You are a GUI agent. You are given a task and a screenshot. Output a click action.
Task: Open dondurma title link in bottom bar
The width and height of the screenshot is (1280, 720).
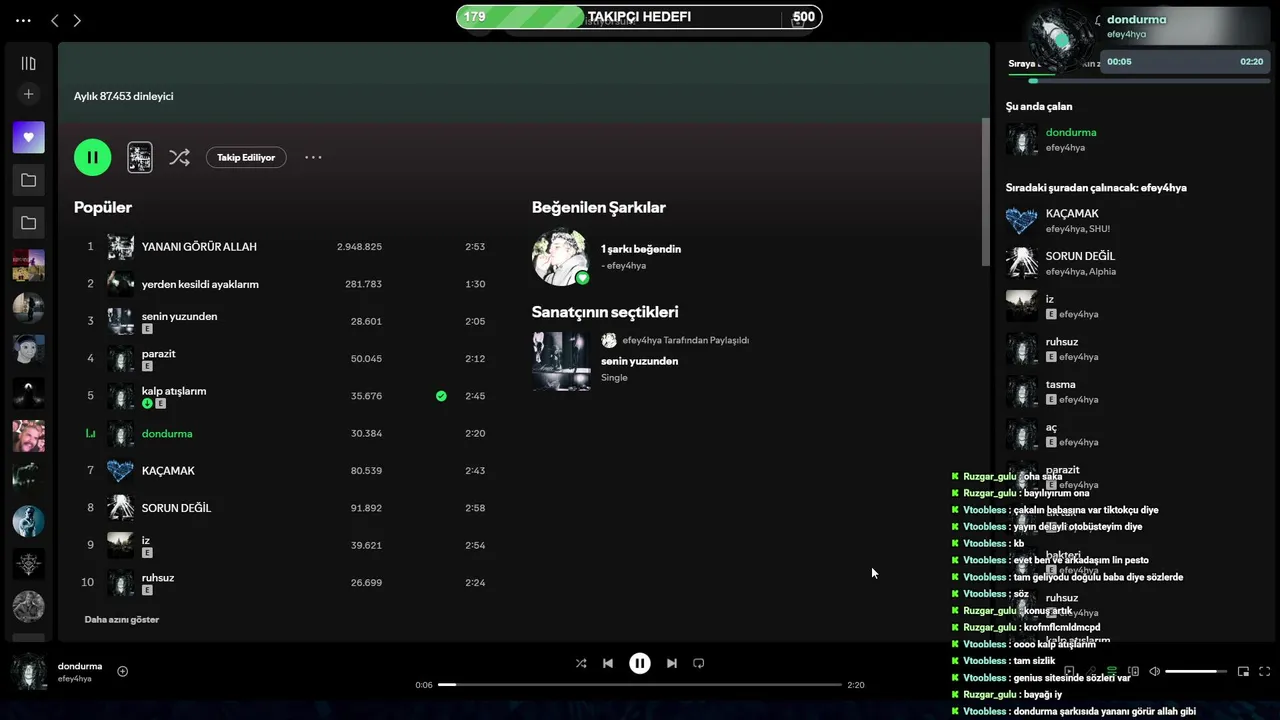click(80, 666)
